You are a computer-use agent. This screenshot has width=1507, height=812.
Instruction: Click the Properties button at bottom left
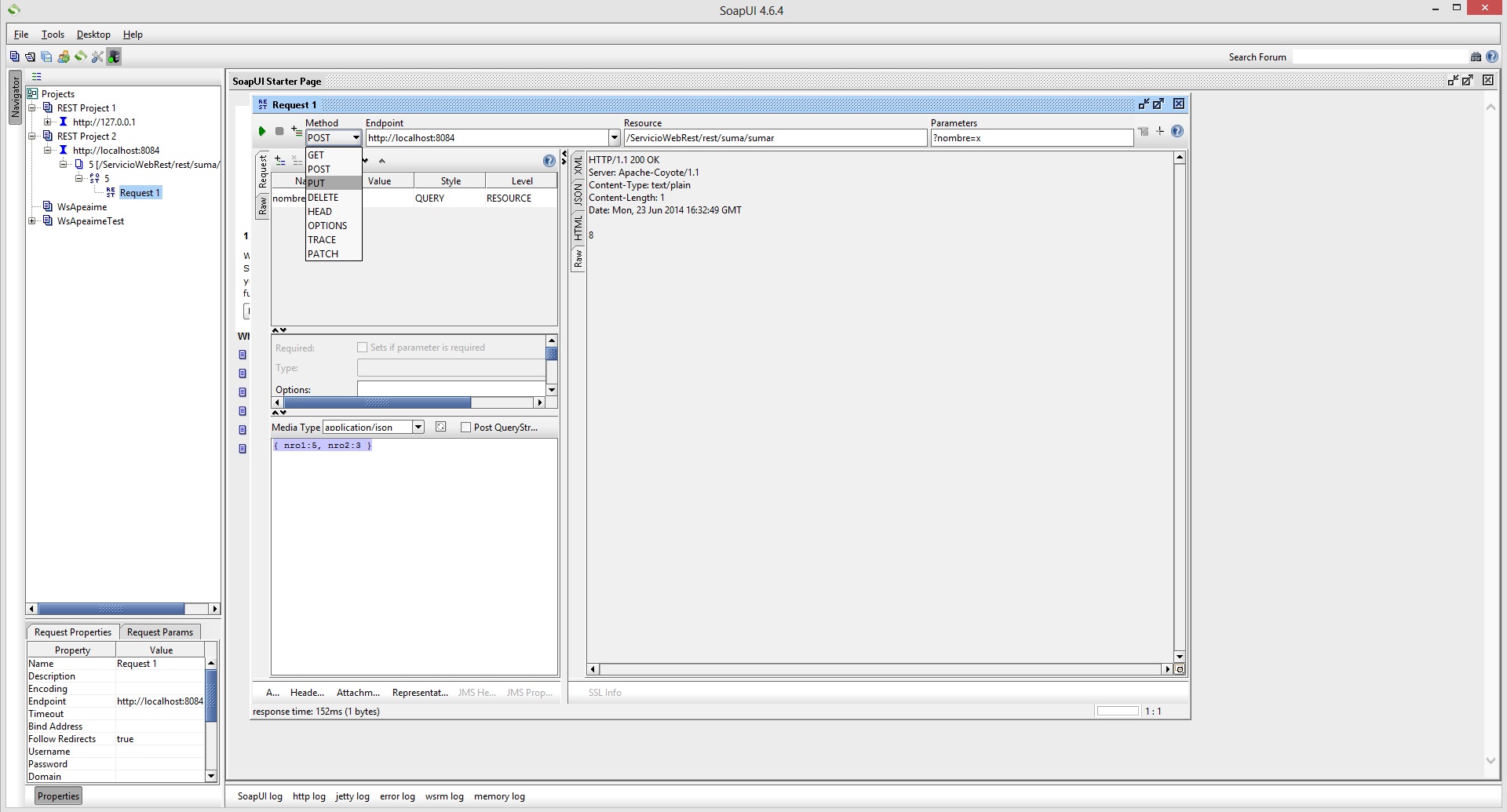[58, 796]
